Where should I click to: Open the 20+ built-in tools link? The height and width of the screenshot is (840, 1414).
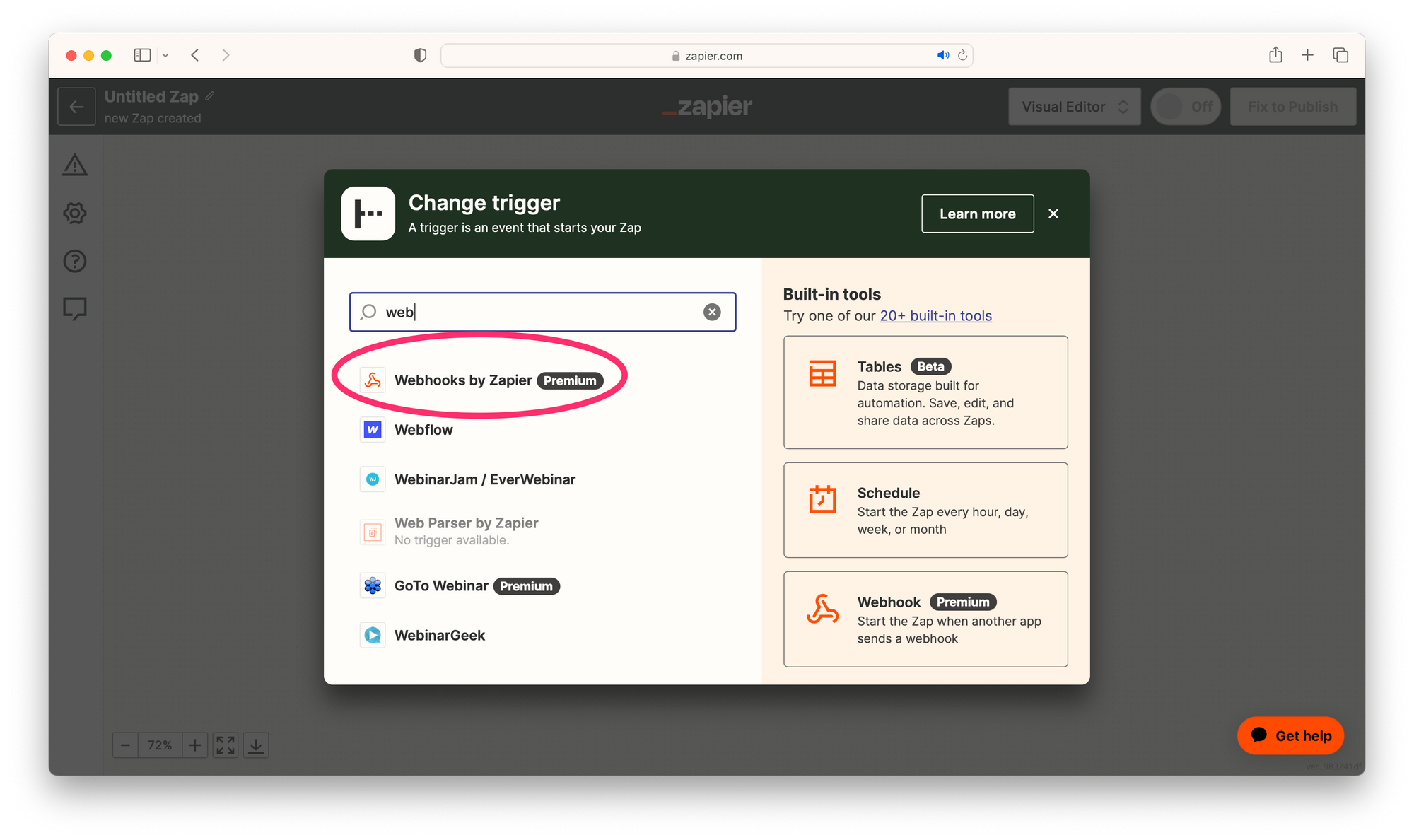tap(935, 316)
